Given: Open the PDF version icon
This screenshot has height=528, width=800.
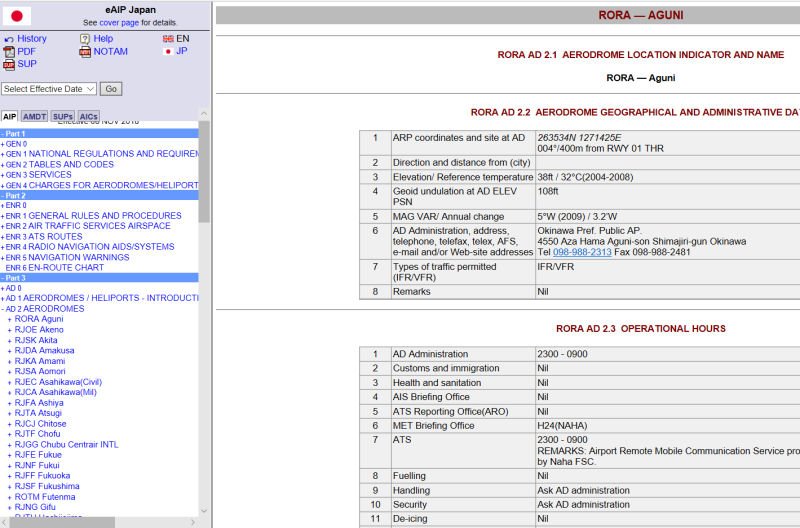Looking at the screenshot, I should pos(9,52).
